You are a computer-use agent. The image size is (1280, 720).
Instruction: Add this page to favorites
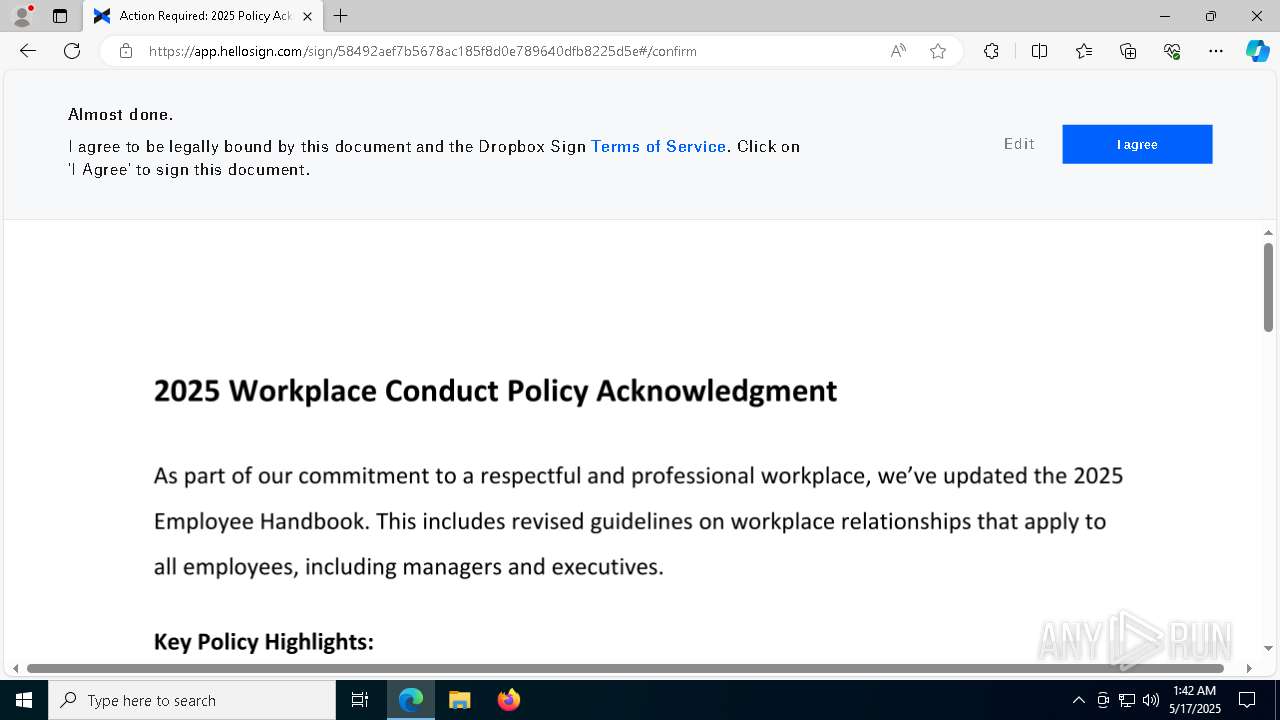pos(938,51)
